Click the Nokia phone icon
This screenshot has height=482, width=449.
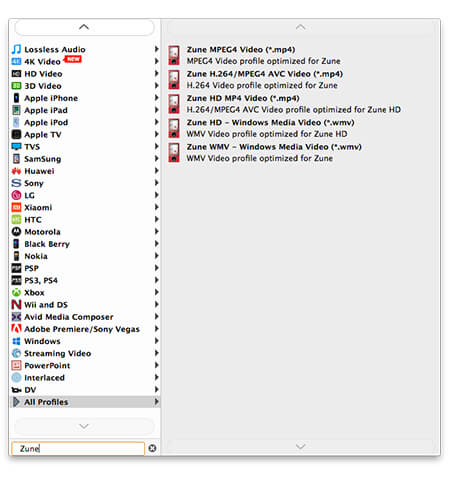click(16, 256)
